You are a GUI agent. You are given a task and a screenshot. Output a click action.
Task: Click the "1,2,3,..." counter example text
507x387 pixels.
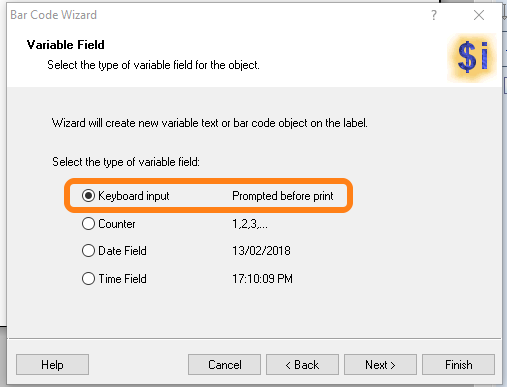(x=250, y=224)
